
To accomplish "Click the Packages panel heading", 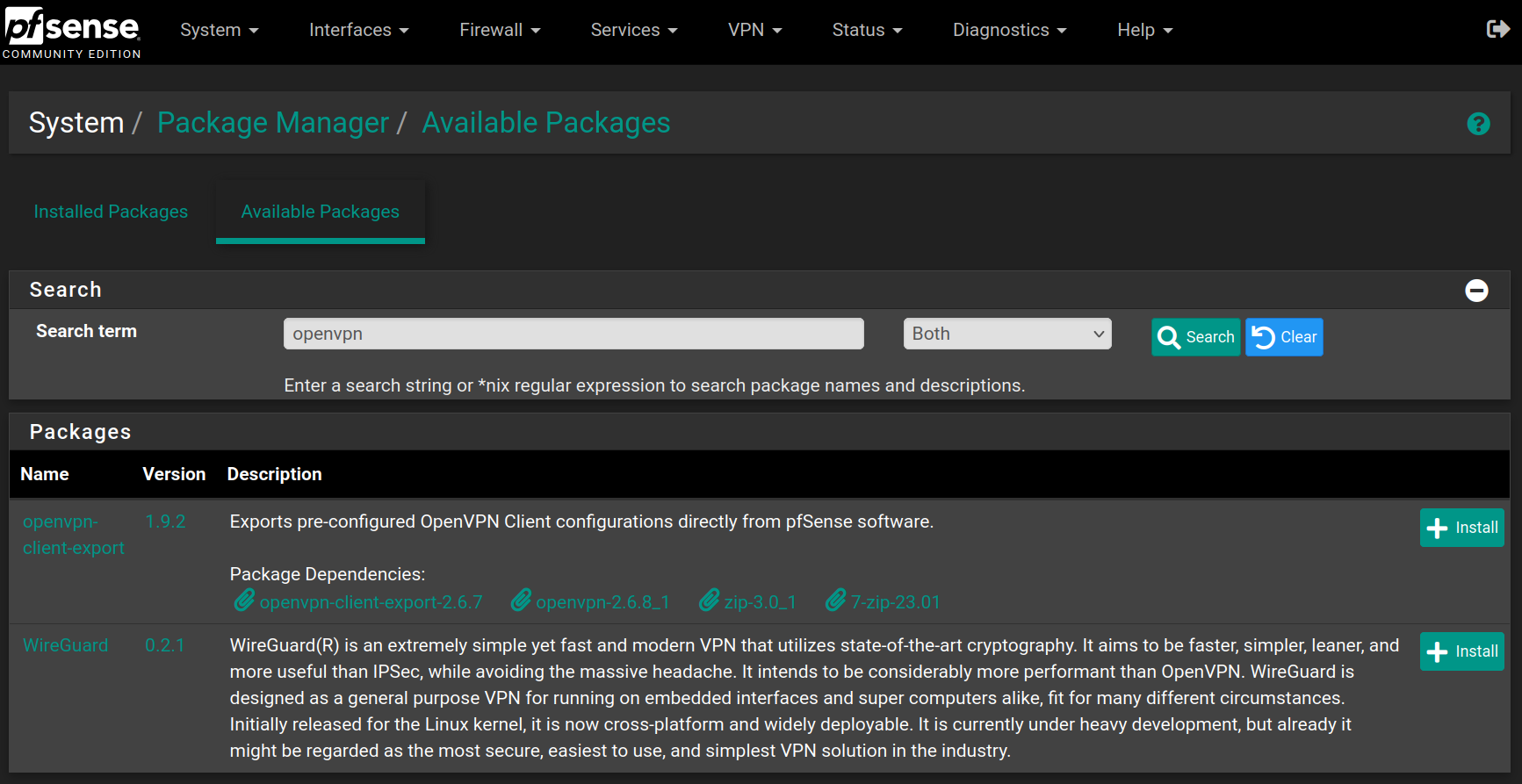I will coord(80,432).
